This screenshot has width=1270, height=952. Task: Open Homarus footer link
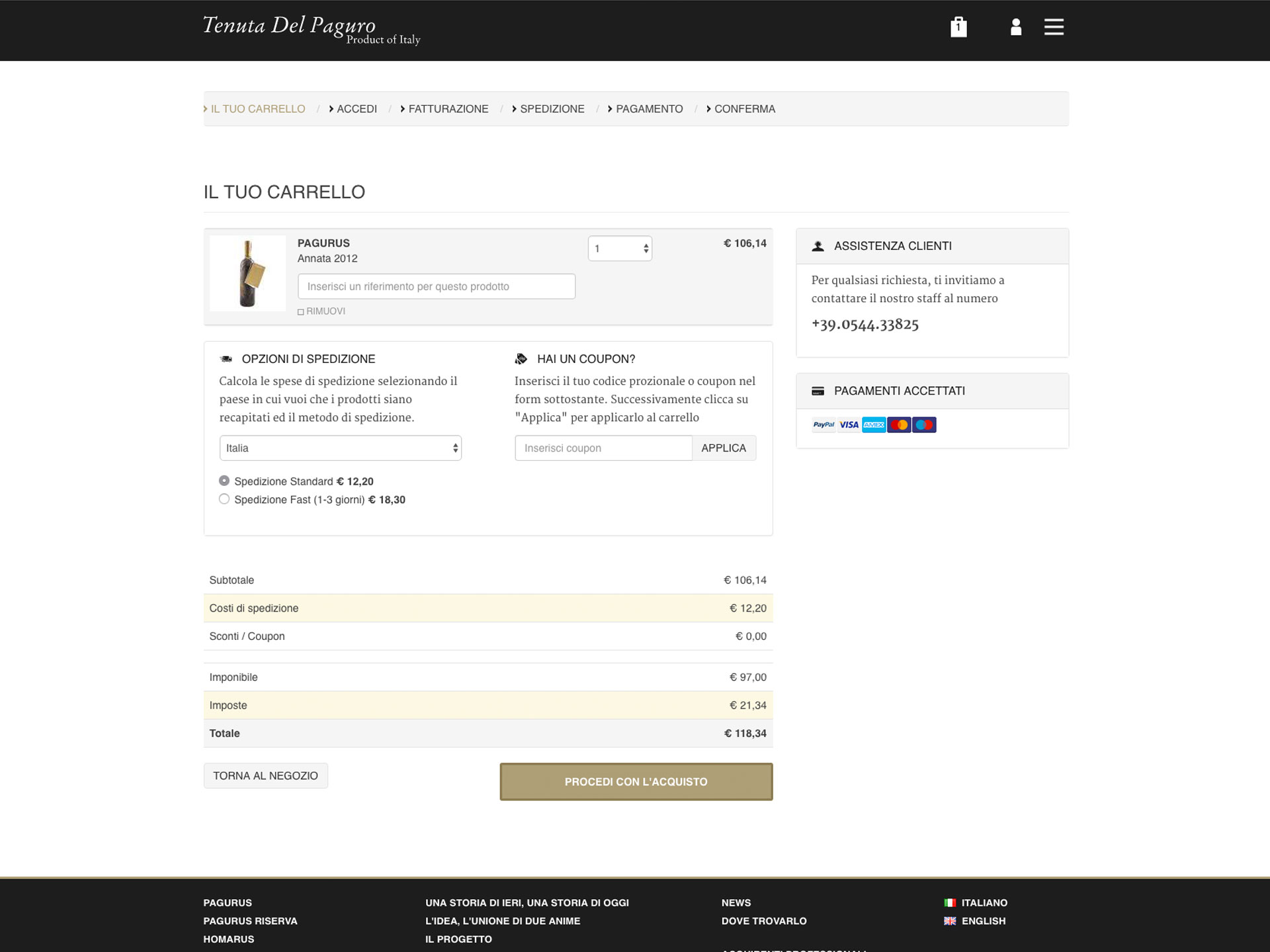point(229,939)
